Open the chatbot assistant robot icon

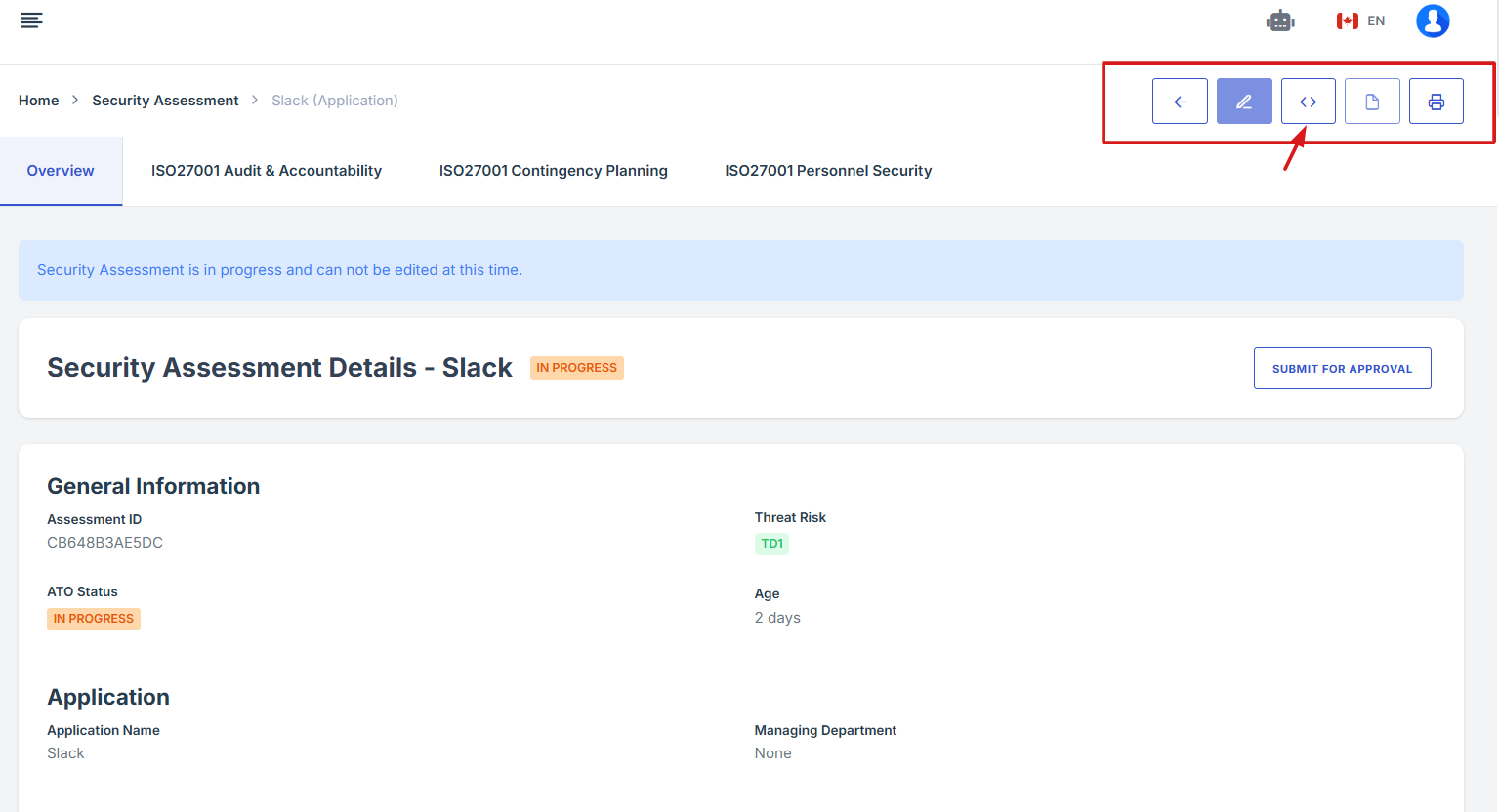(1280, 20)
